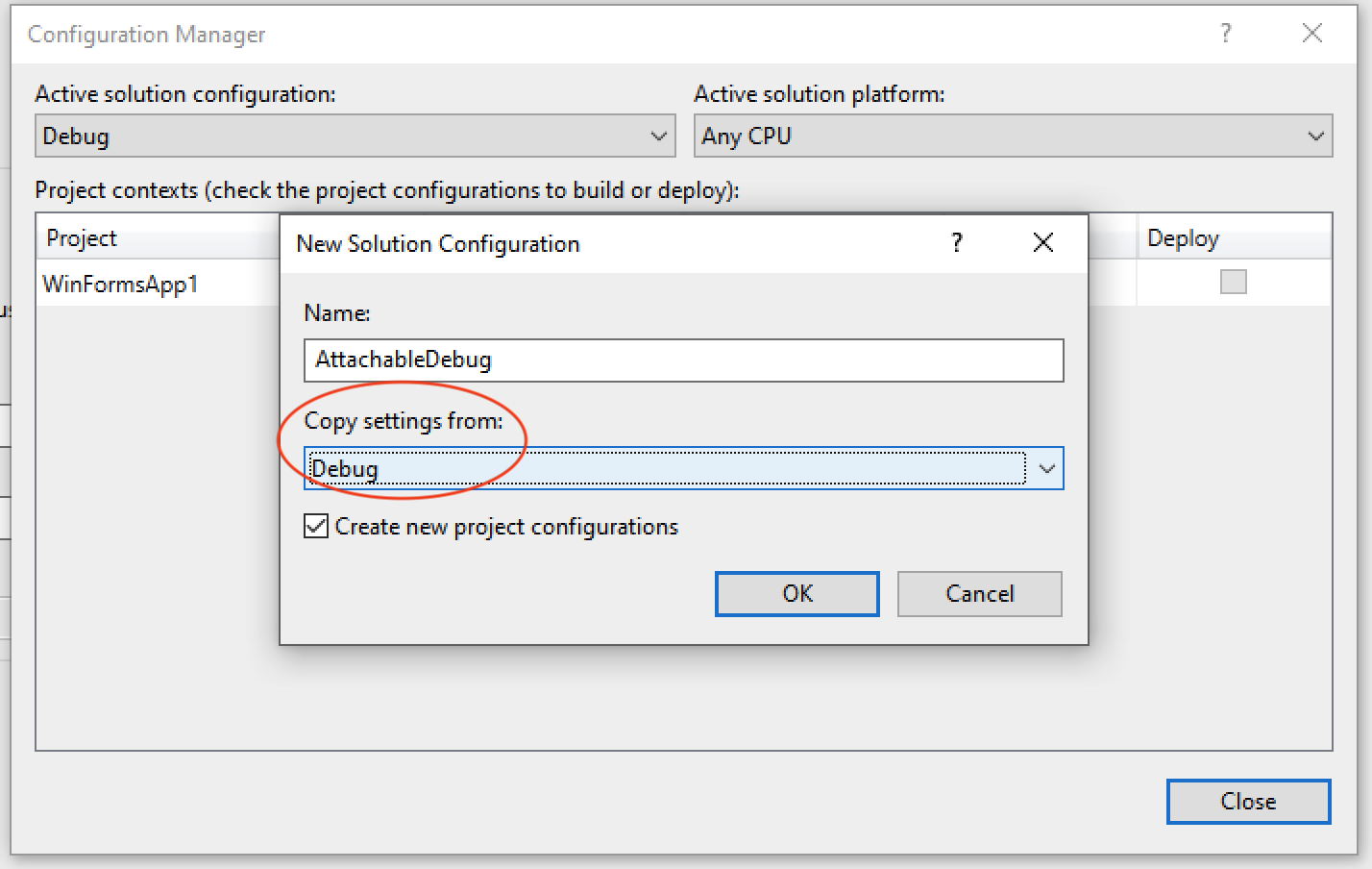Enable the Deploy checkbox for WinFormsApp1
Screen dimensions: 1372x869
click(1233, 282)
